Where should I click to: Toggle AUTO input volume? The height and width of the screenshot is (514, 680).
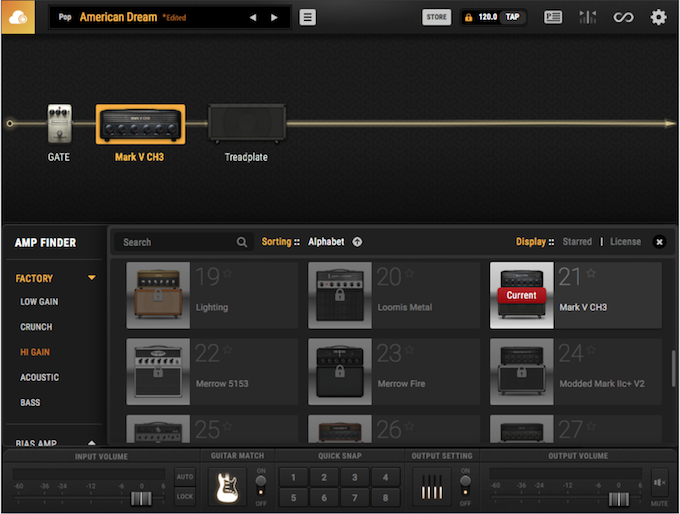[x=185, y=477]
